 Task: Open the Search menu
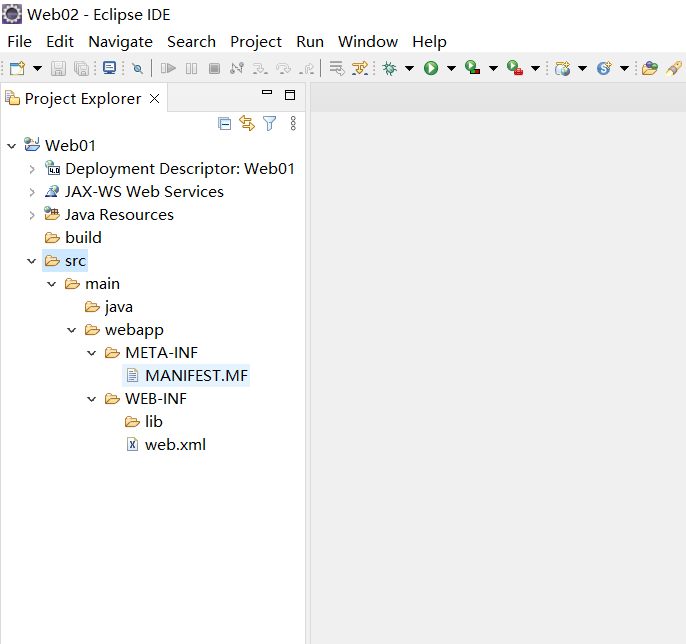[x=191, y=42]
